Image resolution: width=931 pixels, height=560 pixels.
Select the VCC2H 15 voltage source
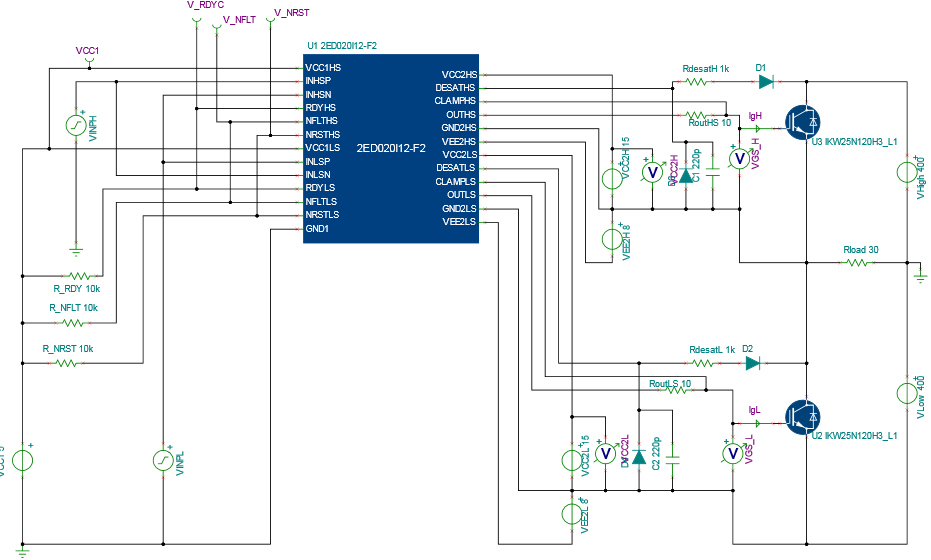point(612,178)
